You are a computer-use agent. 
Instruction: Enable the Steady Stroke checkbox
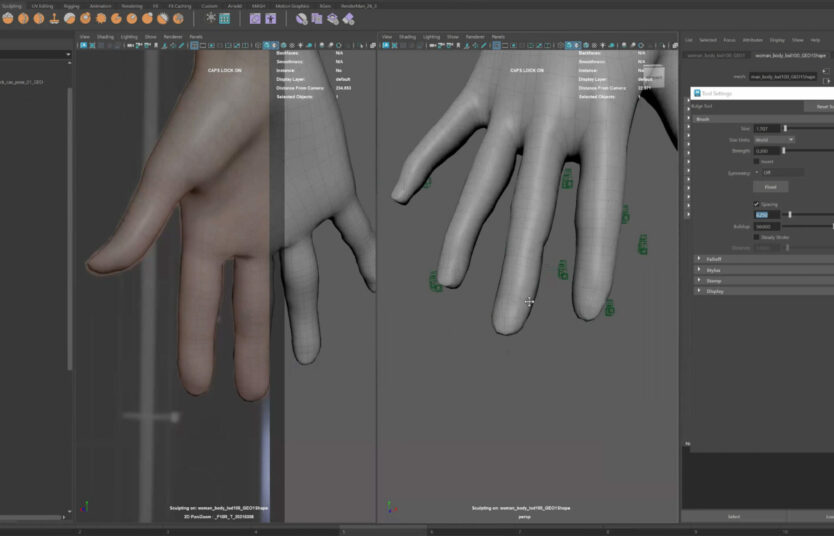click(x=757, y=237)
